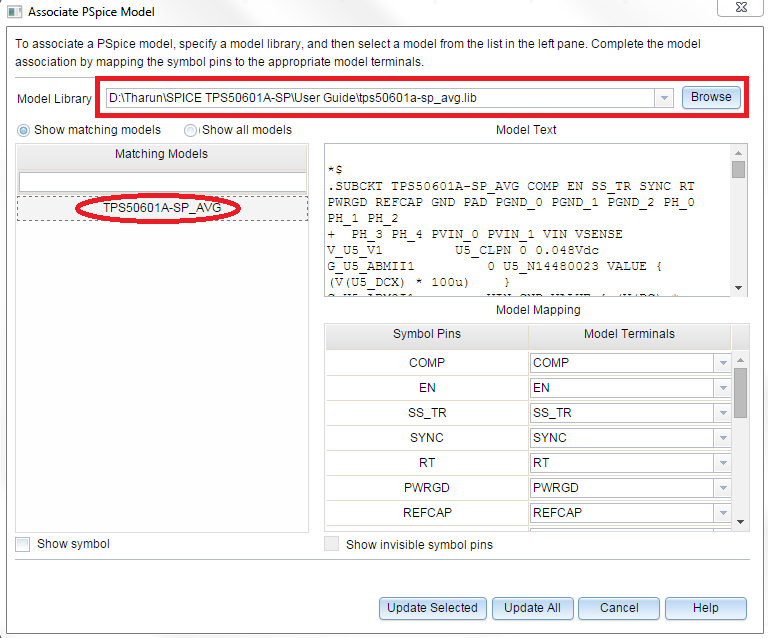Click the Update All button
Screen dimensions: 768x638
click(x=531, y=608)
